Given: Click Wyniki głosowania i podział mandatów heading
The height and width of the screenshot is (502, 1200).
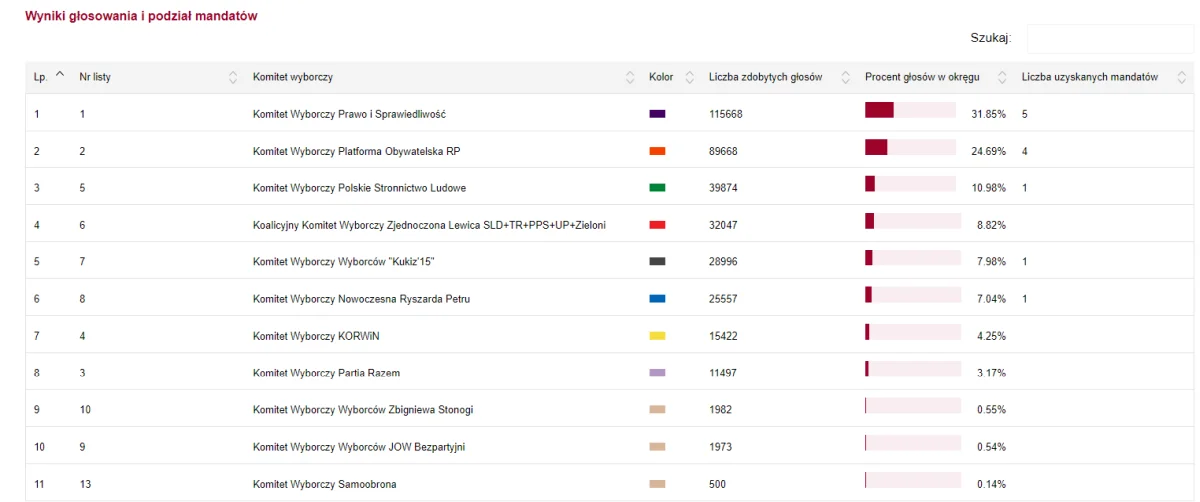Looking at the screenshot, I should 141,17.
